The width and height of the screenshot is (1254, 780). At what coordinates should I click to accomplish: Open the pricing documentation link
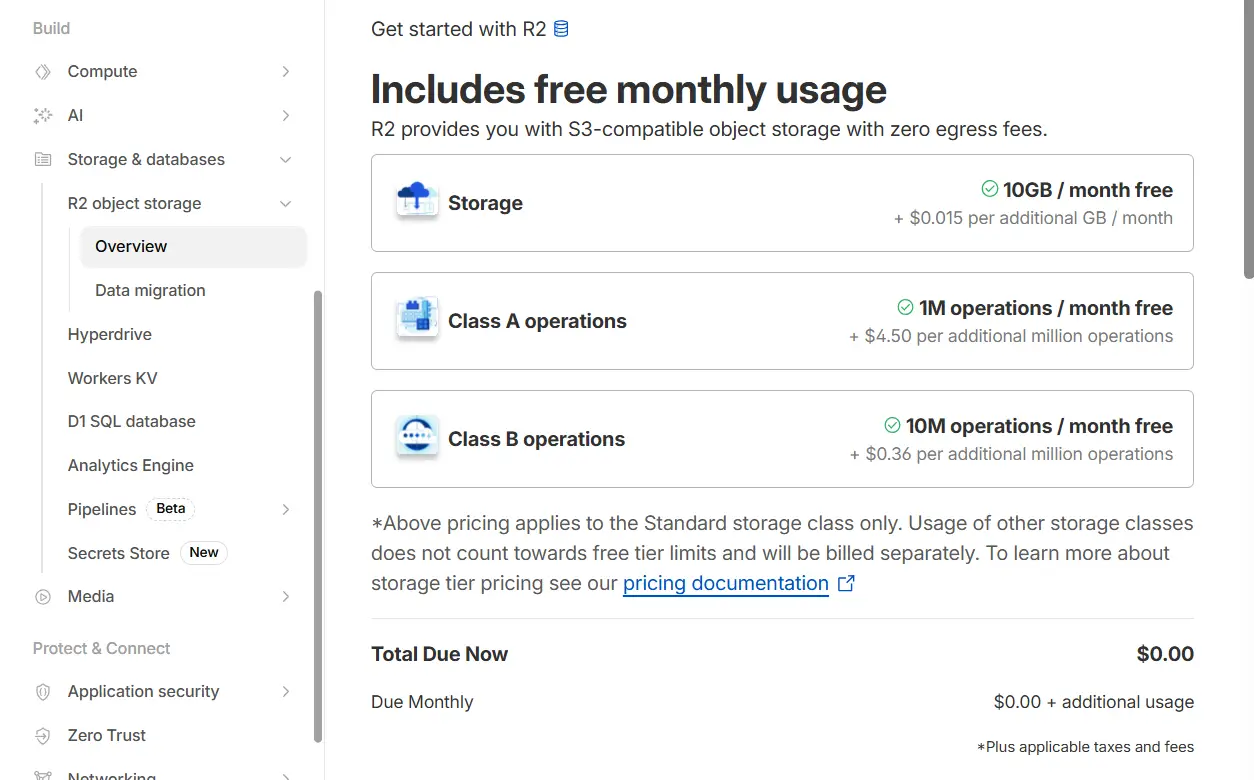click(725, 583)
